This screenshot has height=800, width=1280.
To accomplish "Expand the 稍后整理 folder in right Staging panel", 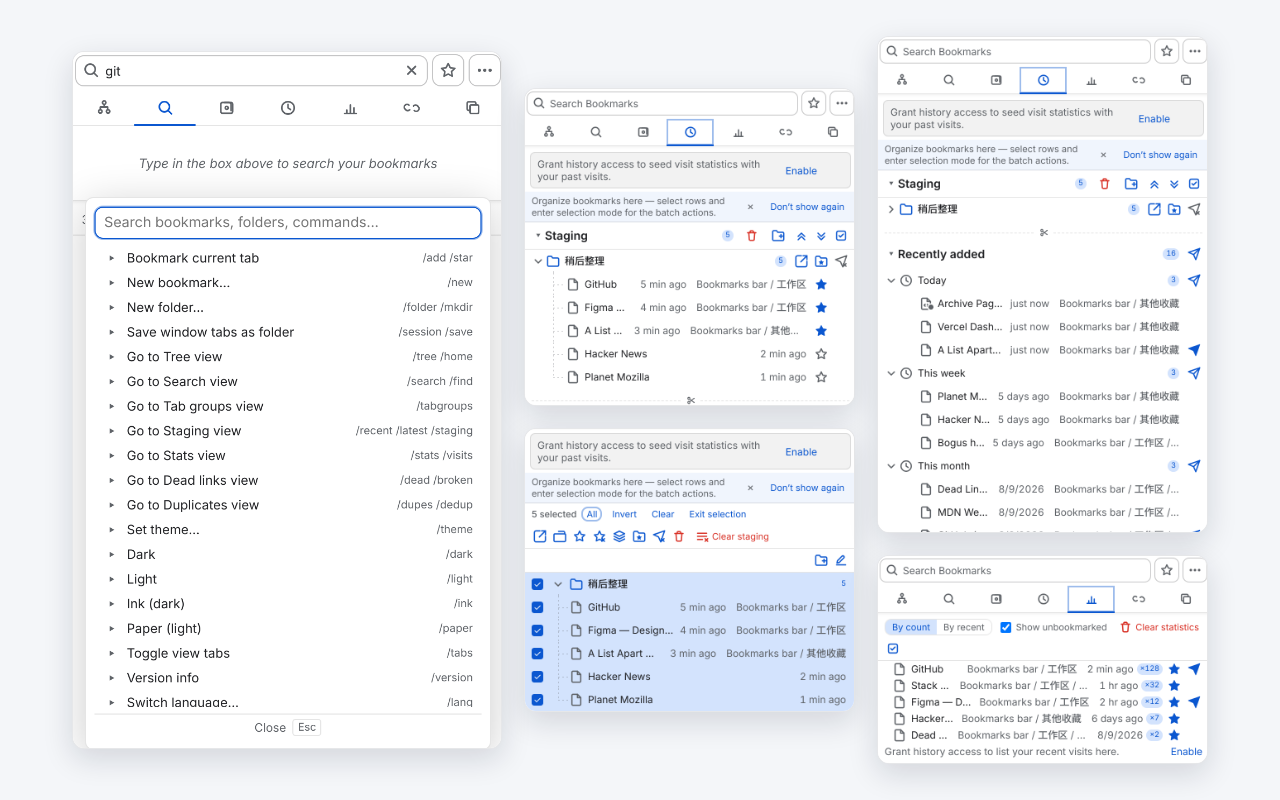I will coord(891,209).
